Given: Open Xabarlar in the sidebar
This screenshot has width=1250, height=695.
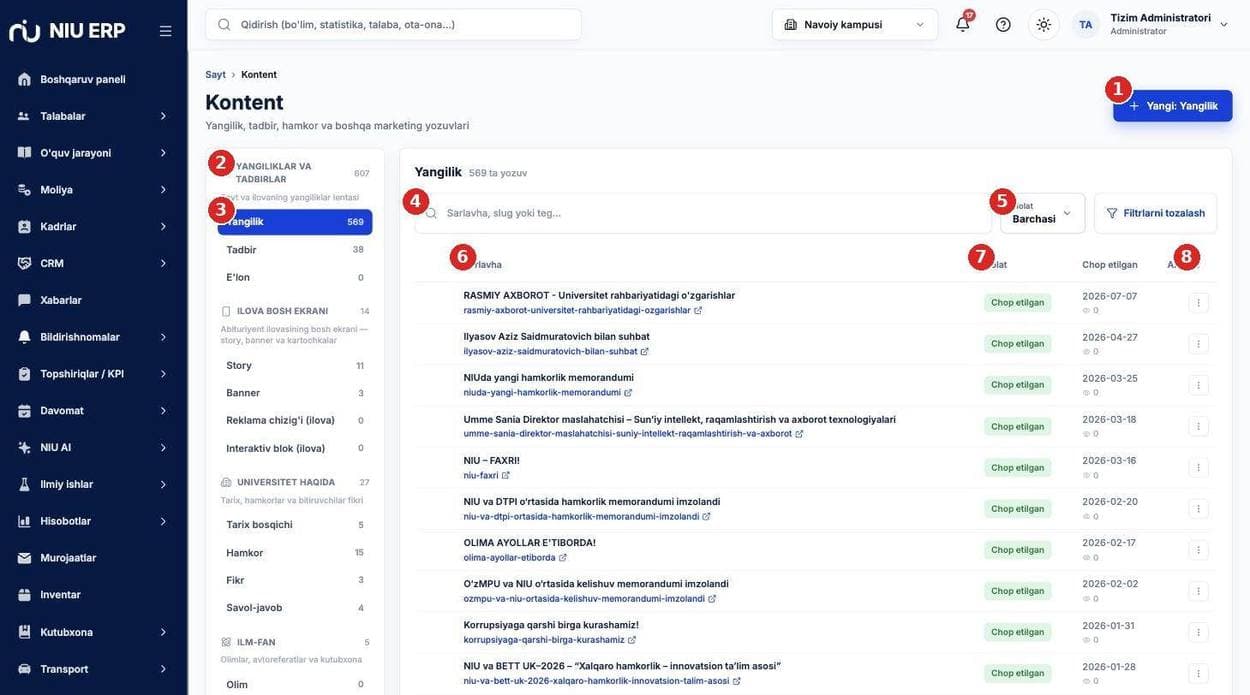Looking at the screenshot, I should [93, 300].
